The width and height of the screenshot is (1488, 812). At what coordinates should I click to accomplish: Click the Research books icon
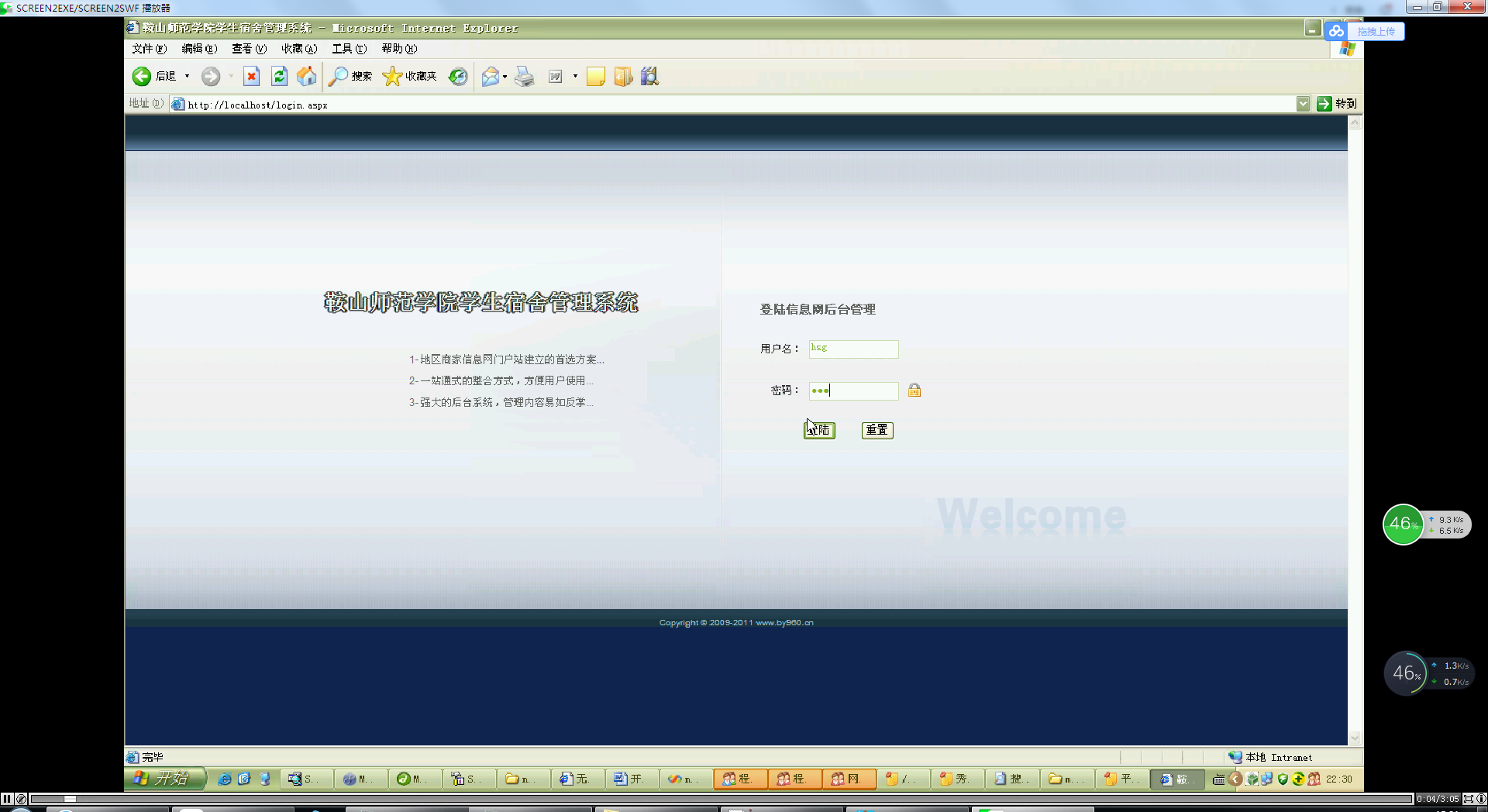pos(649,76)
